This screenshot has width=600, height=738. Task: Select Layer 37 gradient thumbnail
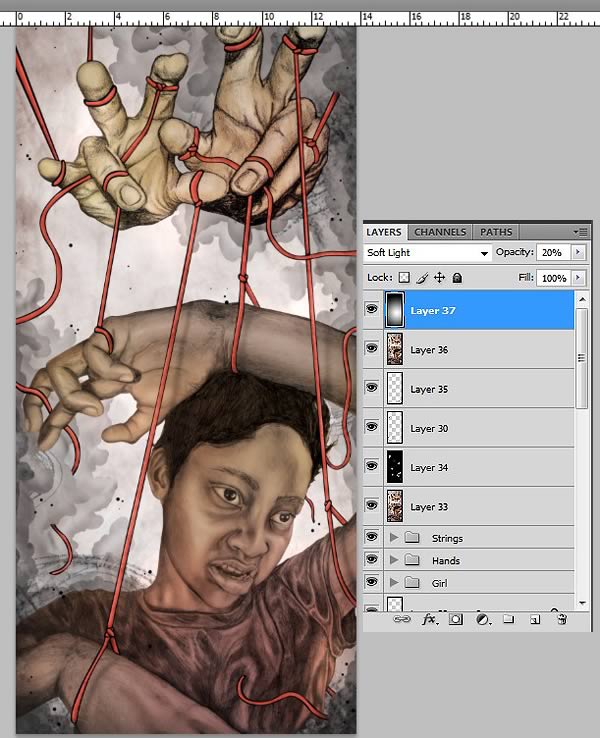(x=395, y=310)
